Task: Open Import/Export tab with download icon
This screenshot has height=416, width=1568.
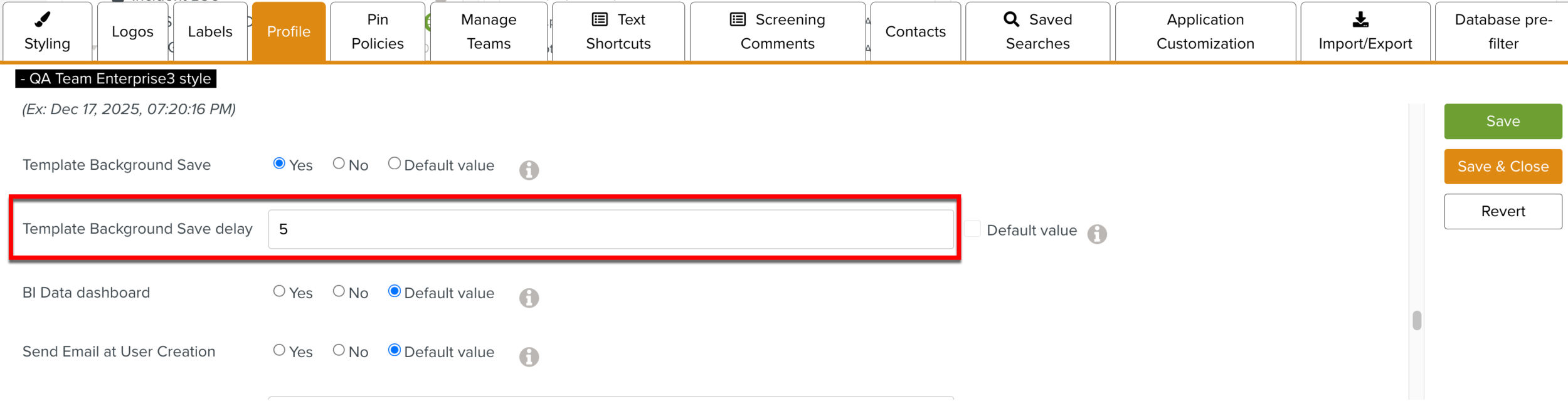Action: (1365, 31)
